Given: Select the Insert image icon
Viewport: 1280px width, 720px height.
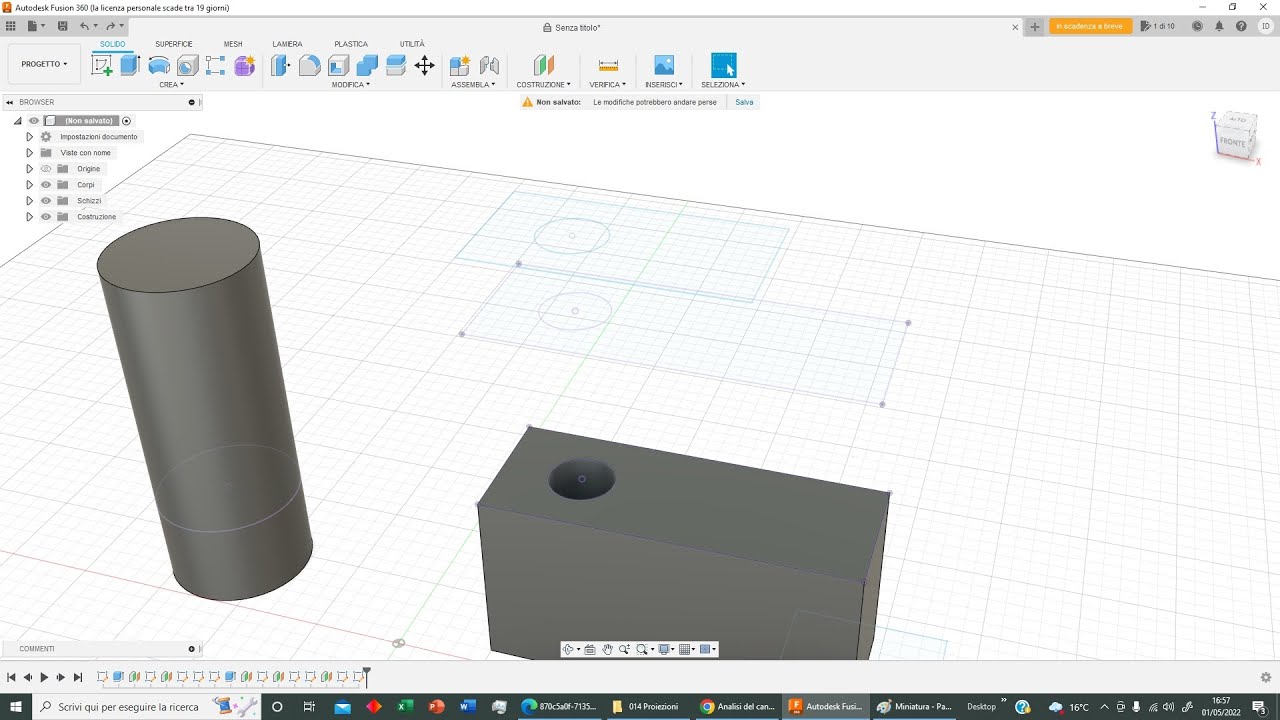Looking at the screenshot, I should coord(664,66).
